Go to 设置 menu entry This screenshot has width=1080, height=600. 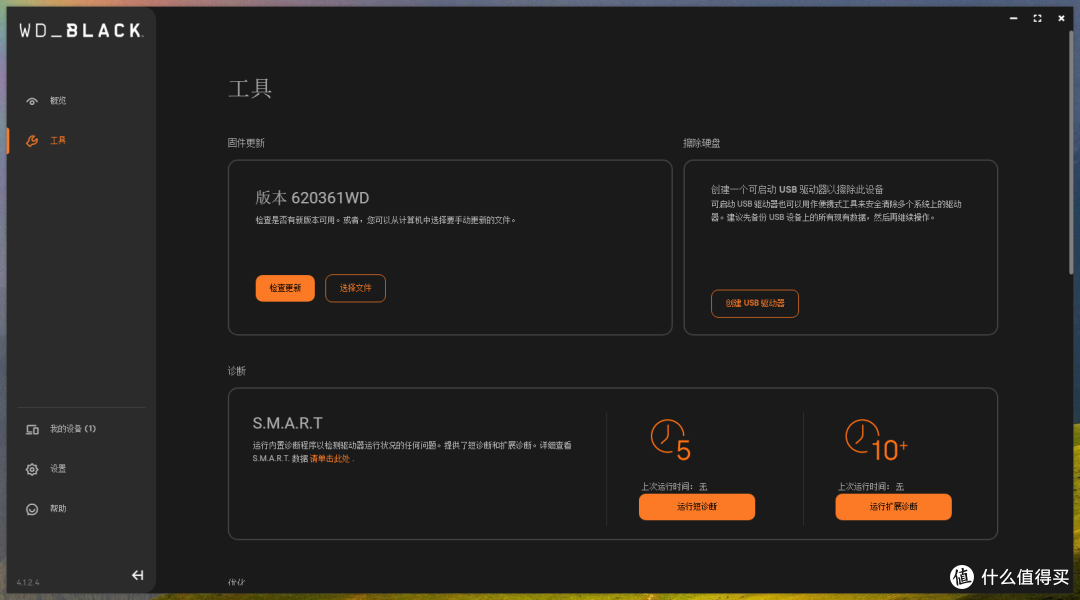click(x=58, y=468)
